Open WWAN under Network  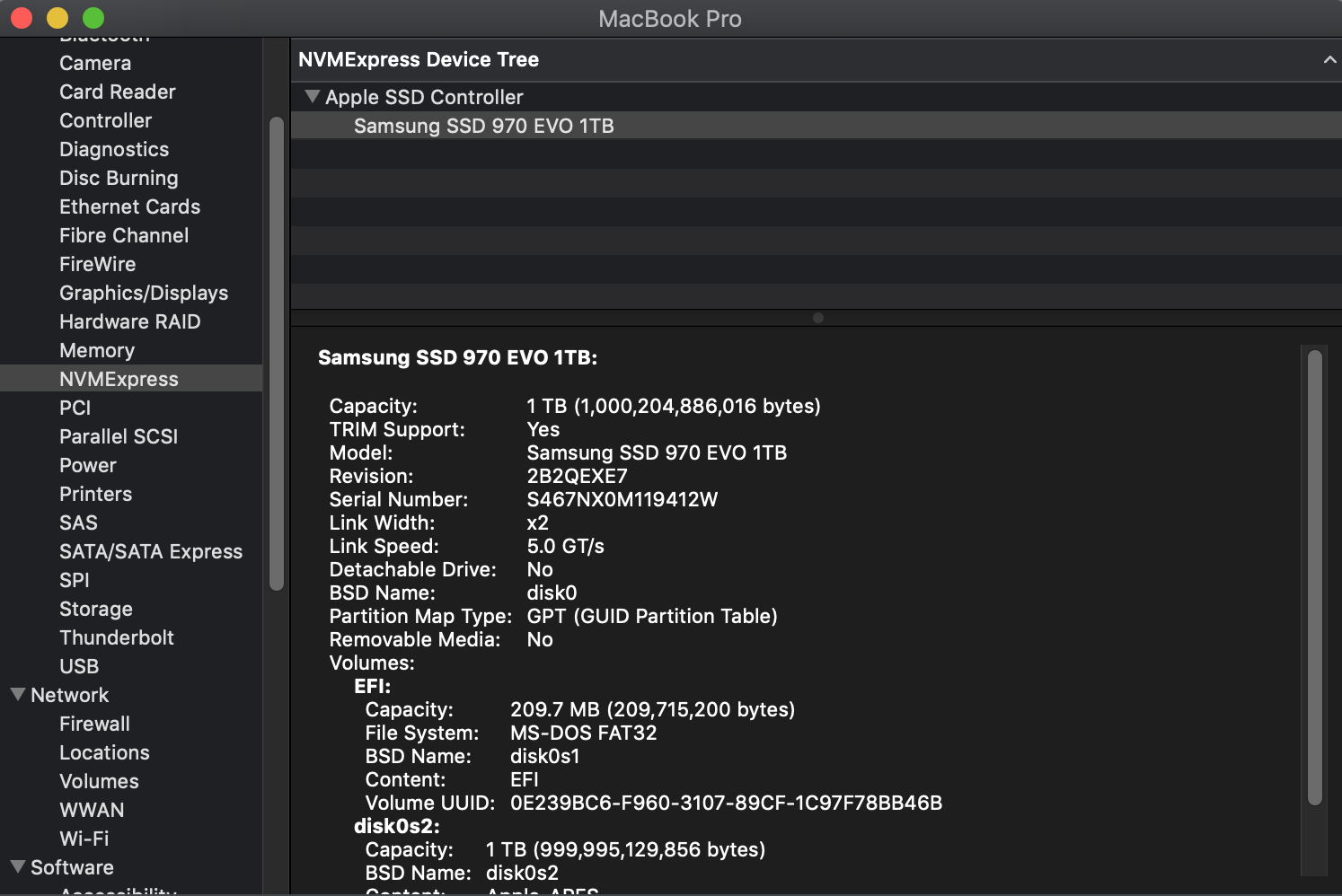[x=92, y=810]
